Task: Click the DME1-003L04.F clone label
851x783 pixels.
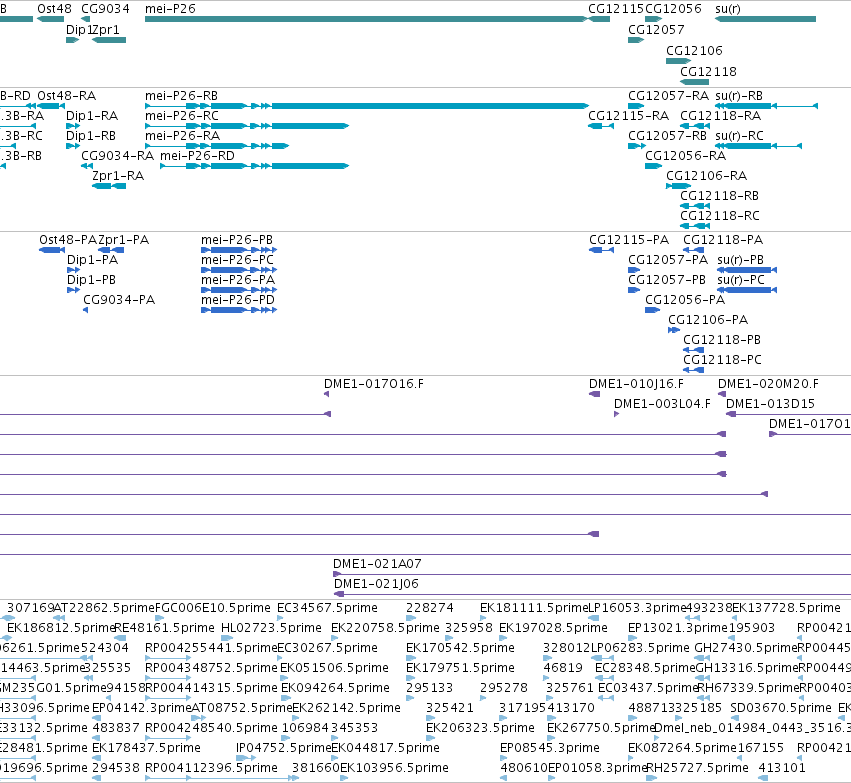Action: point(662,404)
